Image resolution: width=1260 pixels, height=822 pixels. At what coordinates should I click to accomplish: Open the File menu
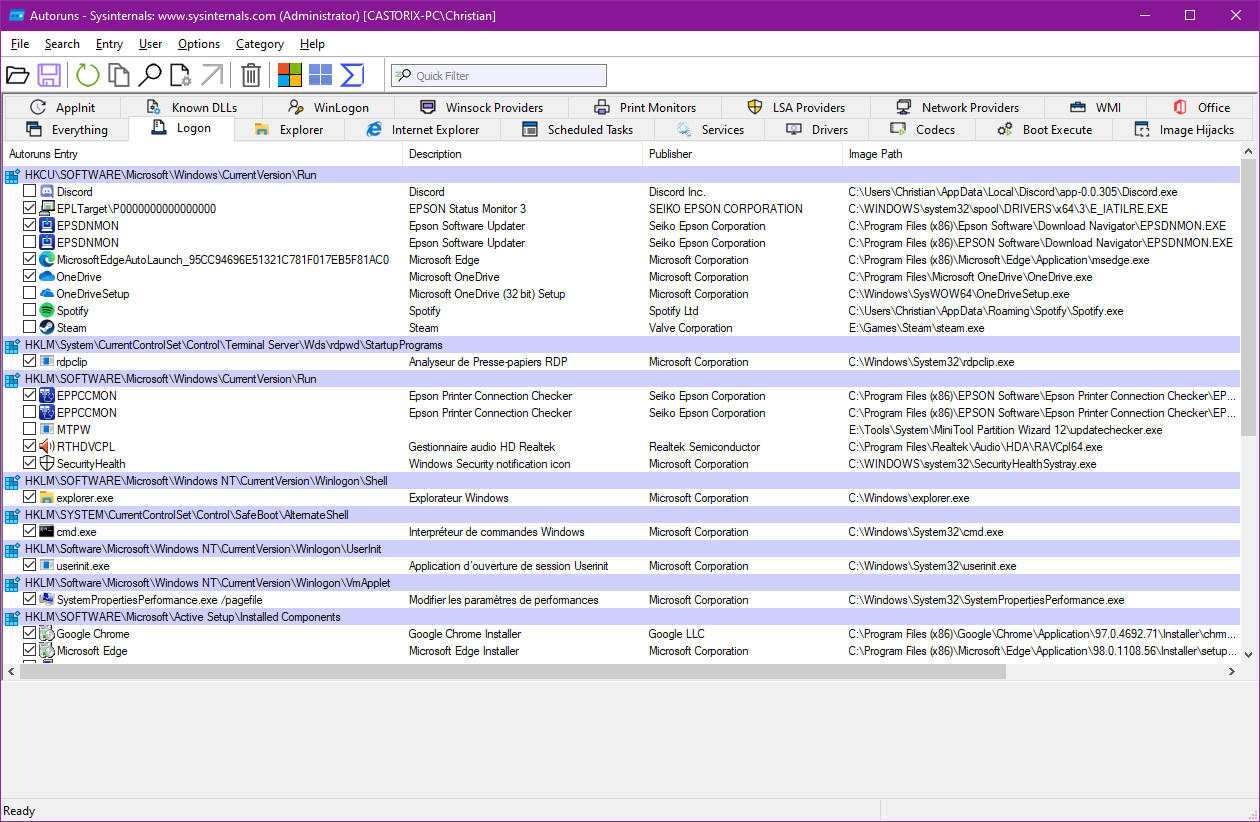coord(20,44)
